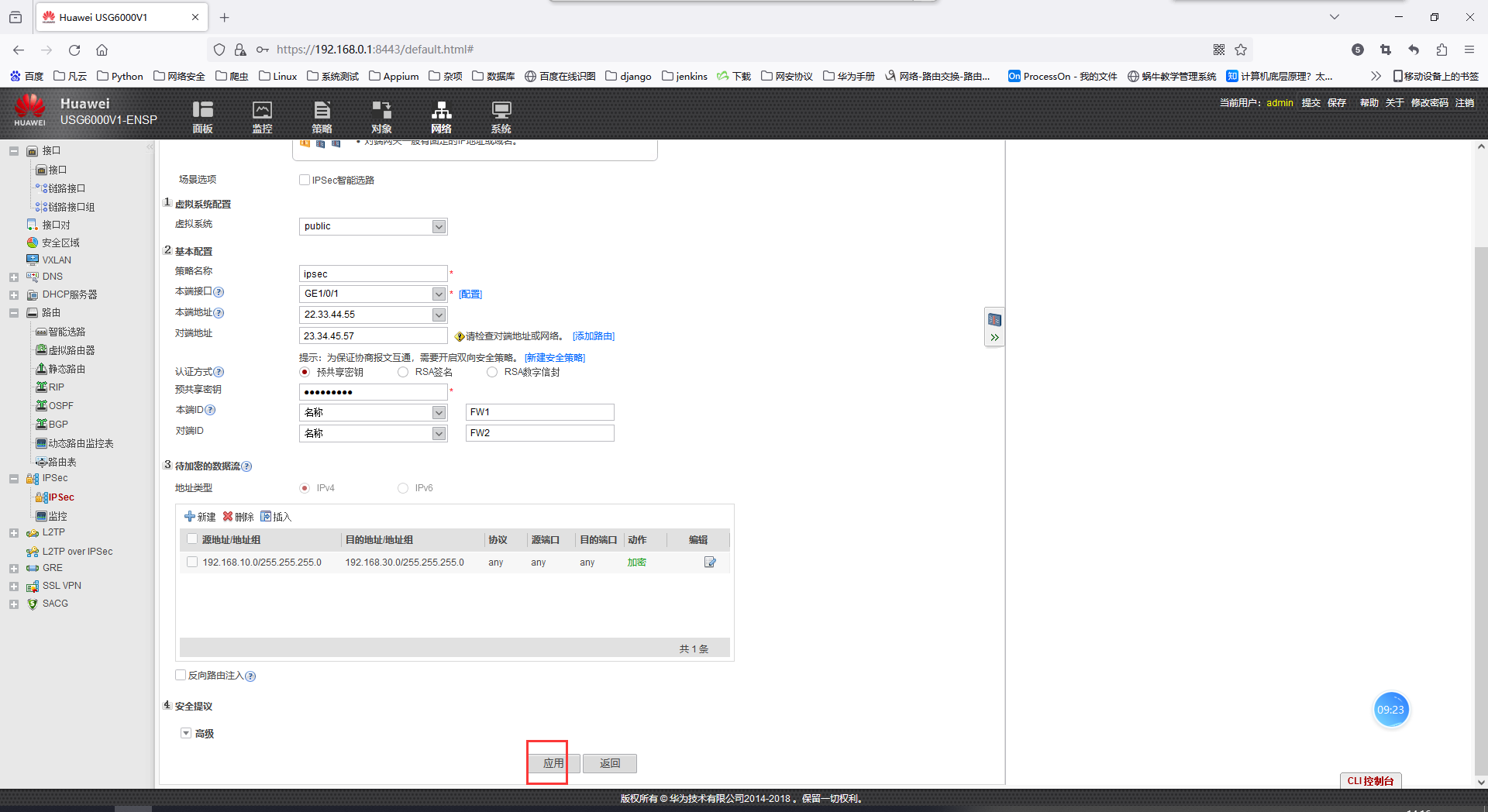Expand the right side panel arrow
Image resolution: width=1488 pixels, height=812 pixels.
(994, 338)
